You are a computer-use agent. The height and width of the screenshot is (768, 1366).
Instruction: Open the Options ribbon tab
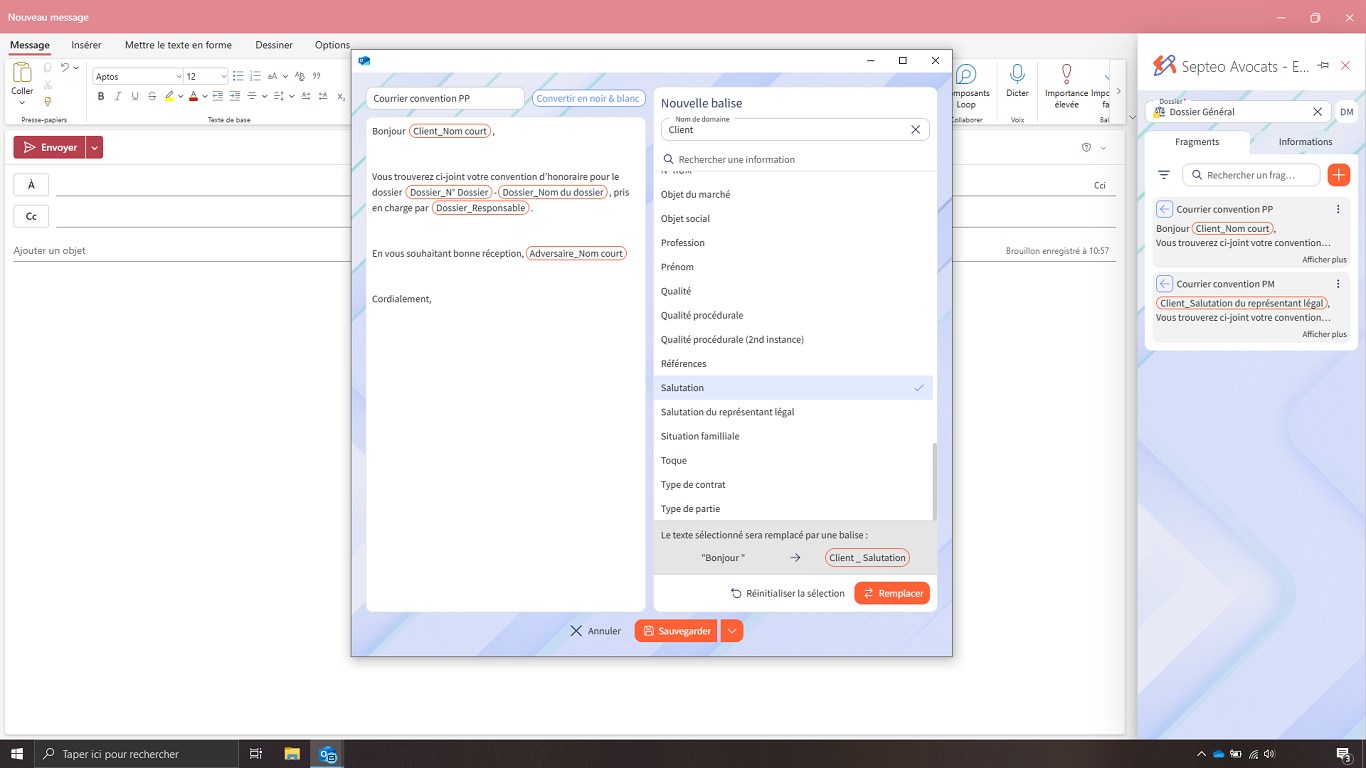pyautogui.click(x=333, y=45)
